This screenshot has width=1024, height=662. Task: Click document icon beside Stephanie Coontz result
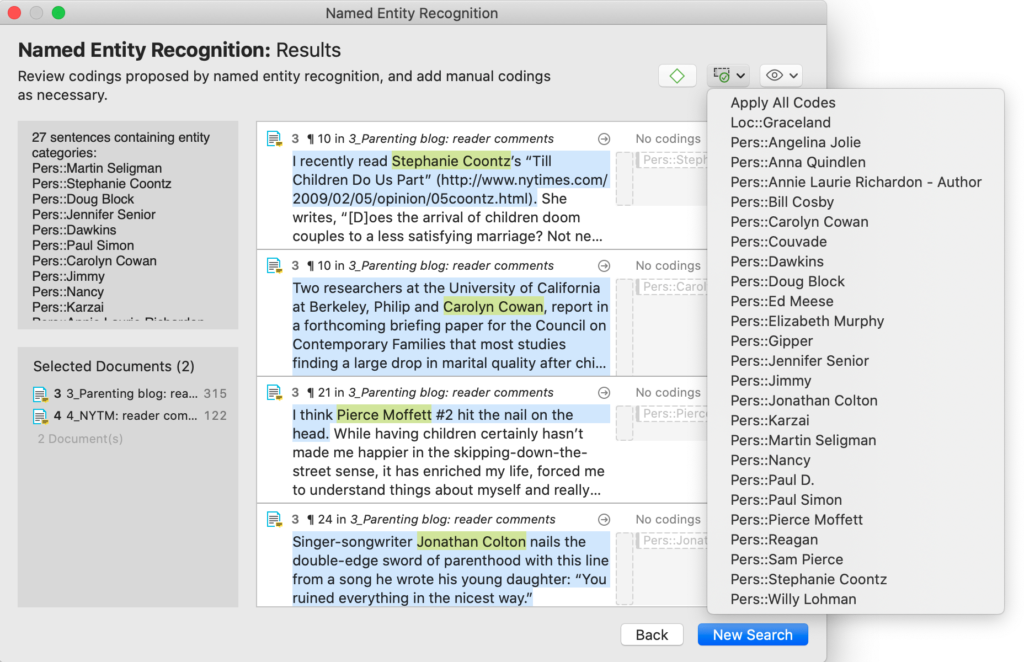pyautogui.click(x=274, y=139)
